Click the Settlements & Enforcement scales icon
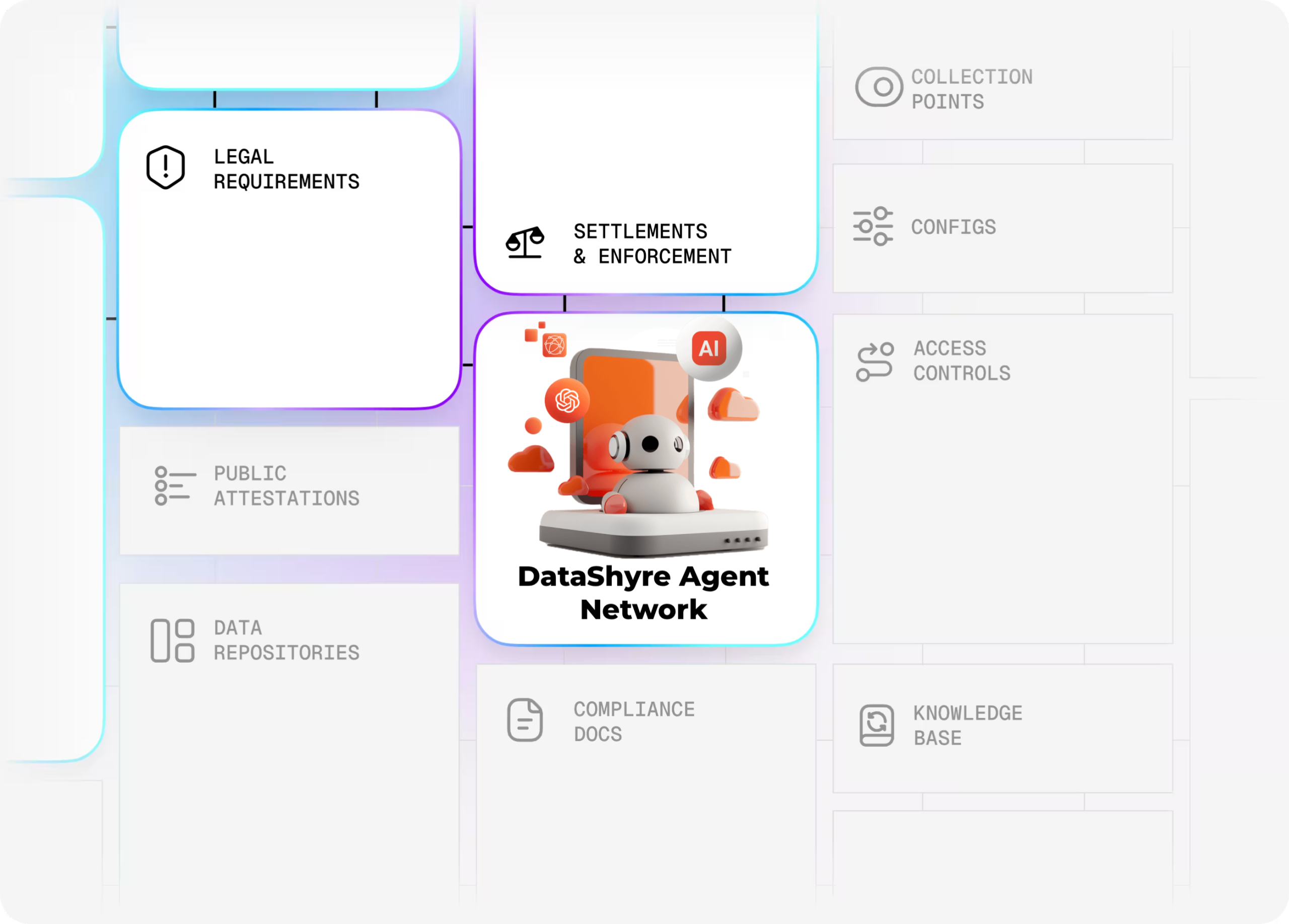The height and width of the screenshot is (924, 1289). (525, 243)
